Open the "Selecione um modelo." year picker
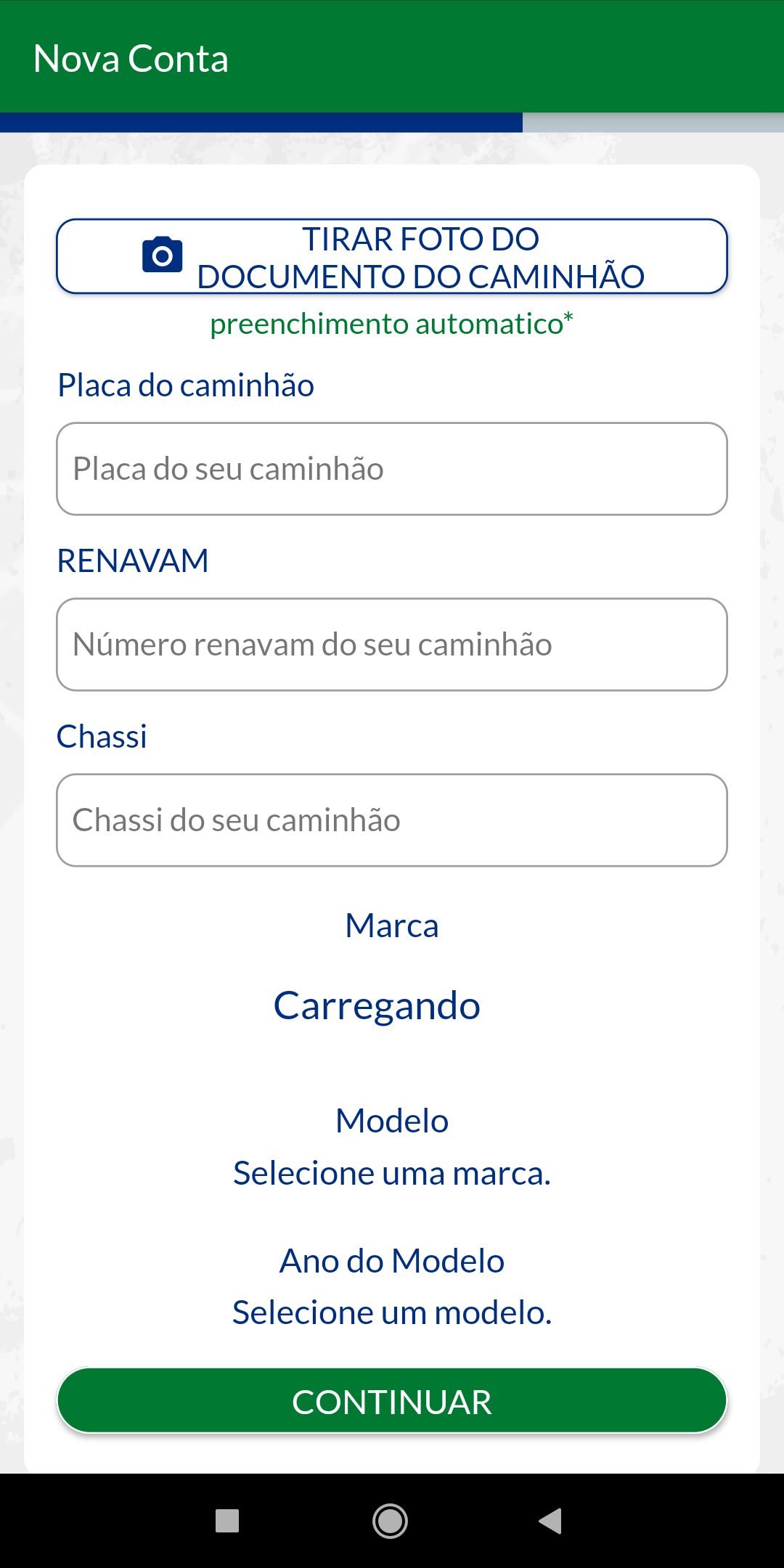The height and width of the screenshot is (1568, 784). (392, 1312)
